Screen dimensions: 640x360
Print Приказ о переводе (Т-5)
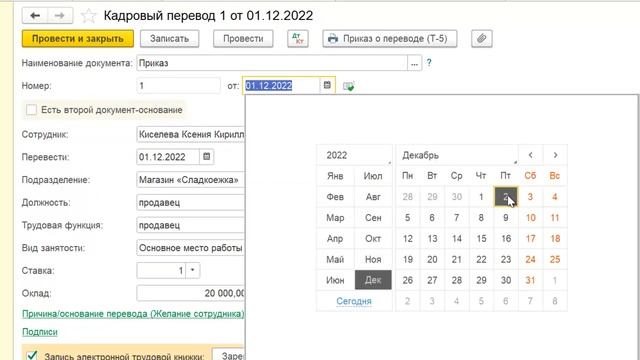point(390,39)
